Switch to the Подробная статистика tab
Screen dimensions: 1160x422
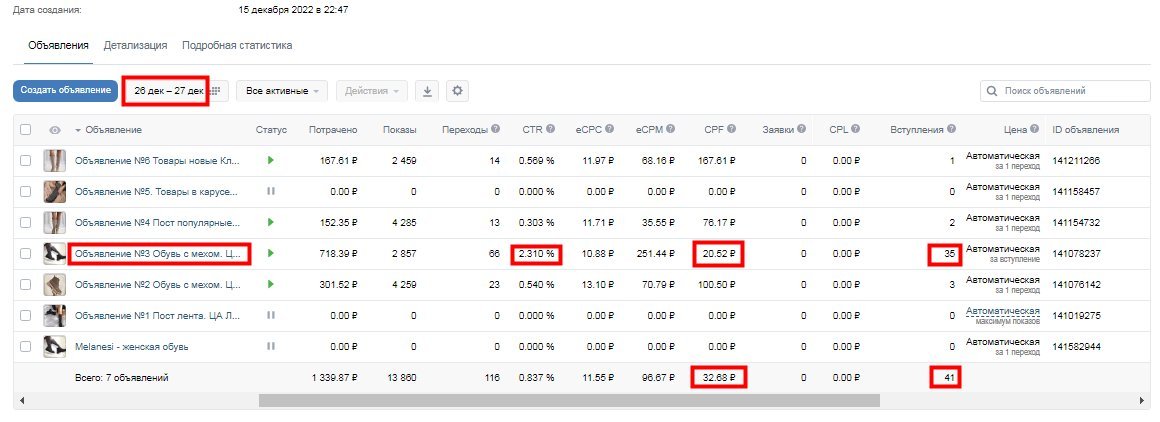coord(237,45)
